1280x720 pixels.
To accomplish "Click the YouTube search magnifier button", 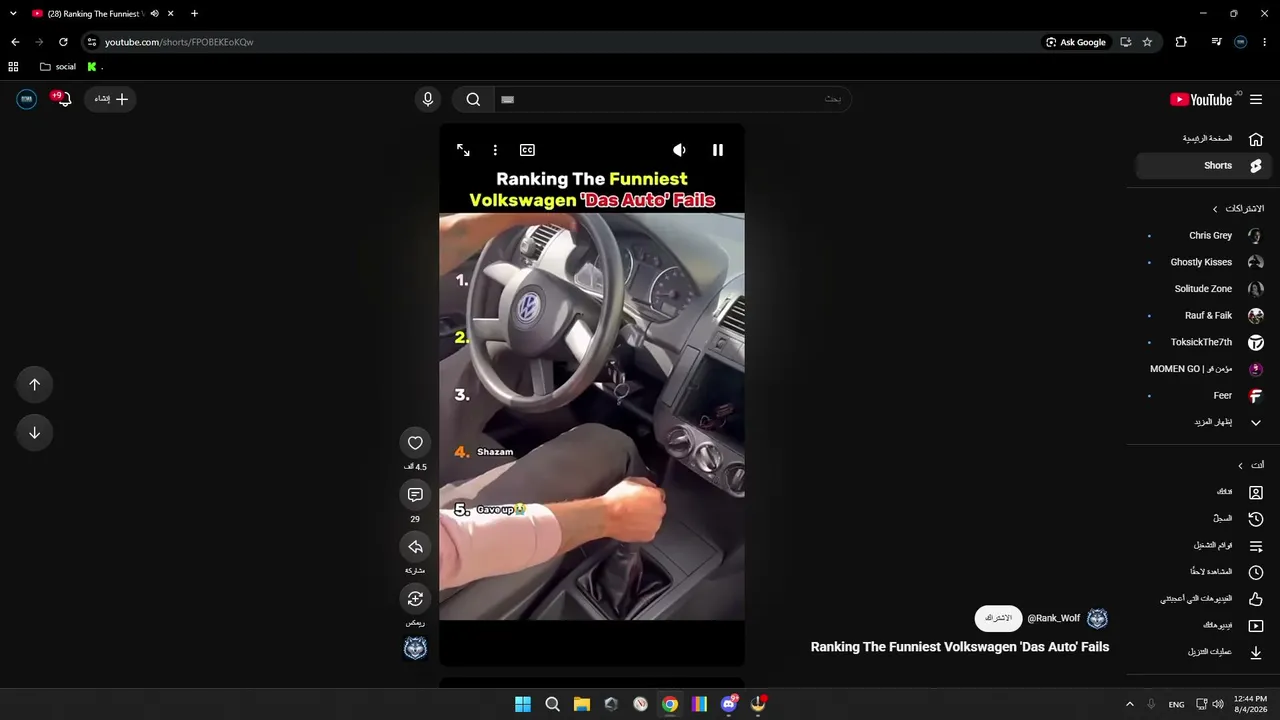I will [473, 99].
